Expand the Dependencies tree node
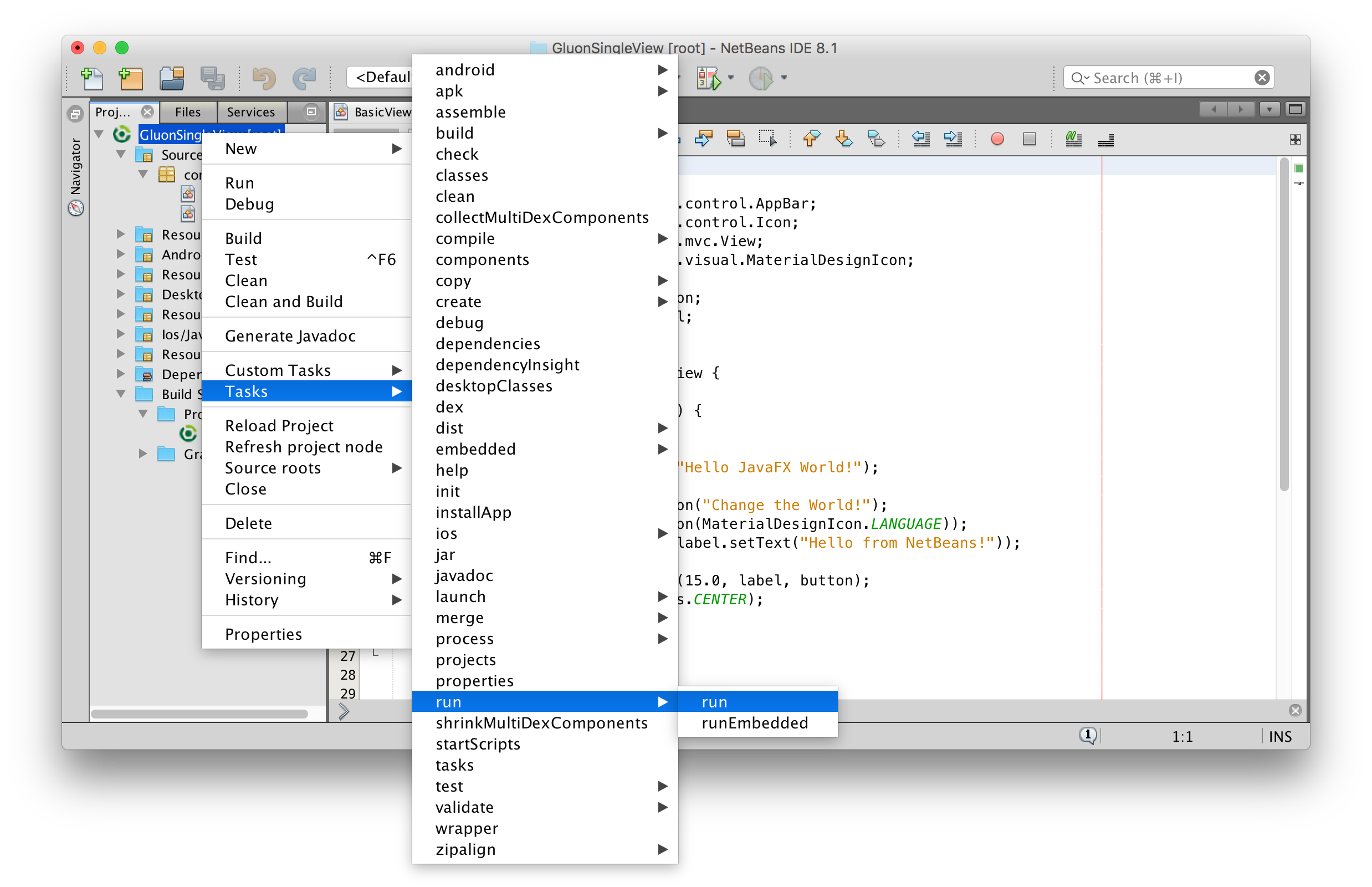 (121, 374)
